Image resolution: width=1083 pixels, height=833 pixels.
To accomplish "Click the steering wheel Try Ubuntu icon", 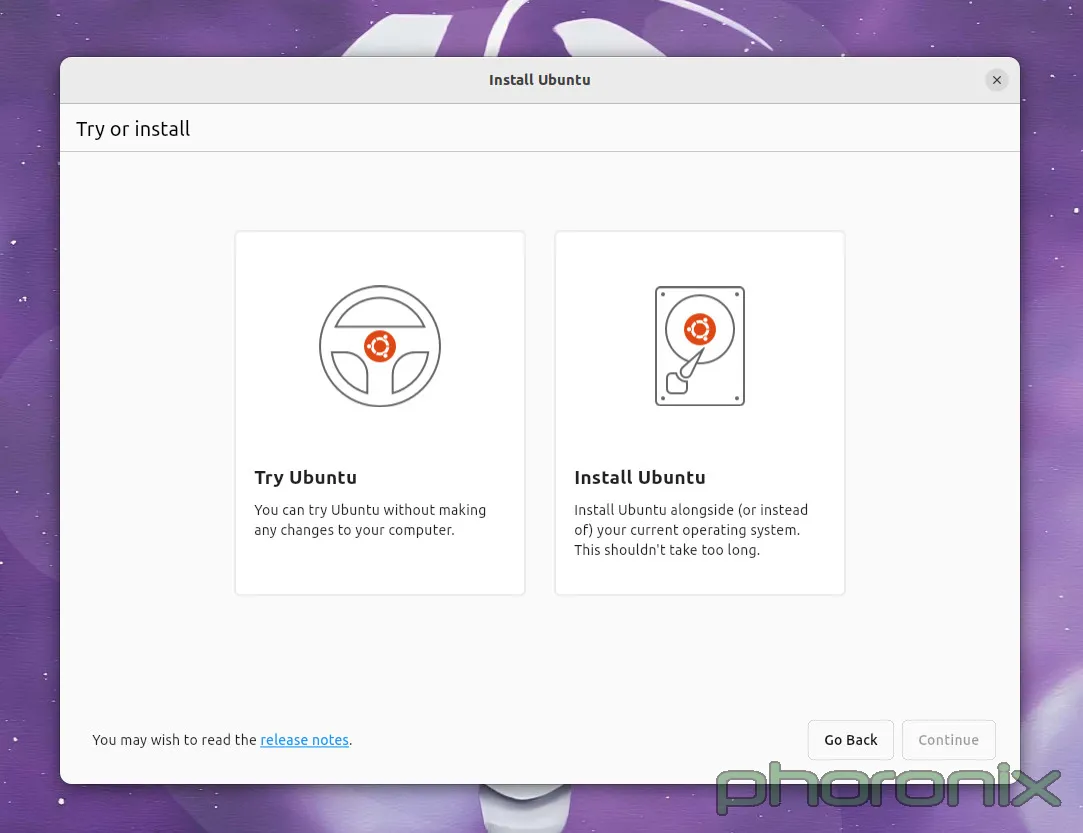I will pos(380,346).
